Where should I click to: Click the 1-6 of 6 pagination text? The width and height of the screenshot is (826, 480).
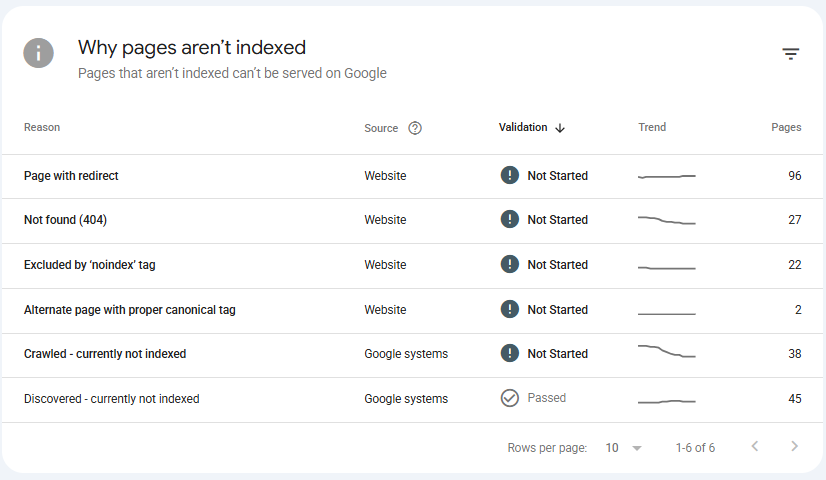coord(695,448)
